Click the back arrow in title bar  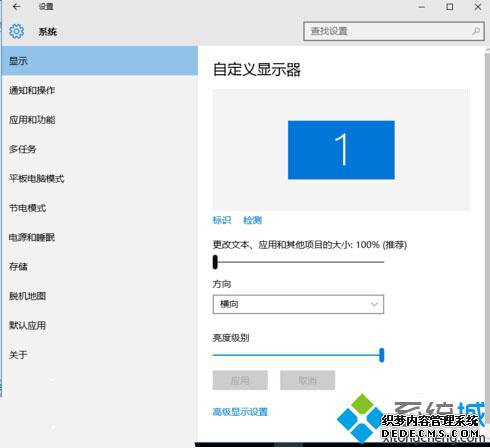pyautogui.click(x=16, y=7)
